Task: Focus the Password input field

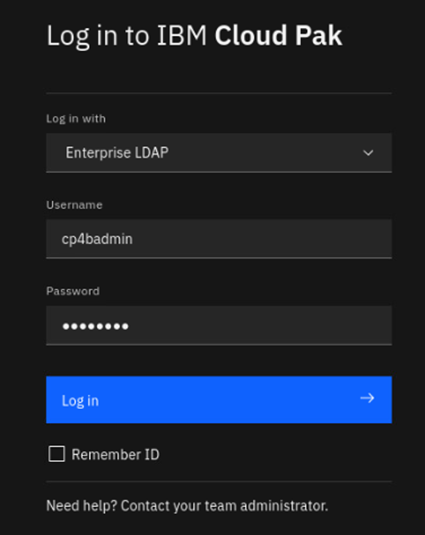Action: coord(219,326)
